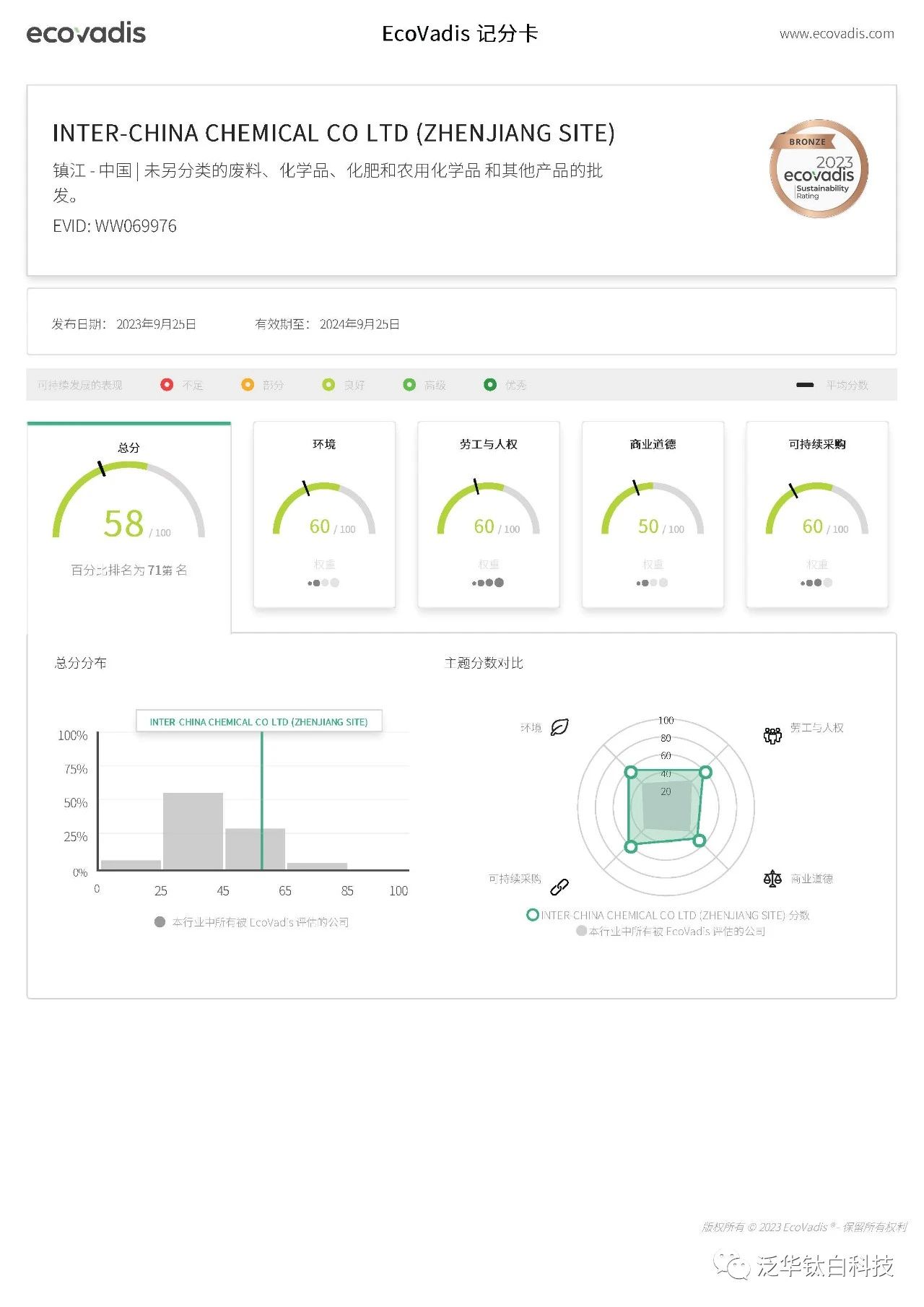Open the 劳工与人权 score card
This screenshot has width=924, height=1307.
489,515
